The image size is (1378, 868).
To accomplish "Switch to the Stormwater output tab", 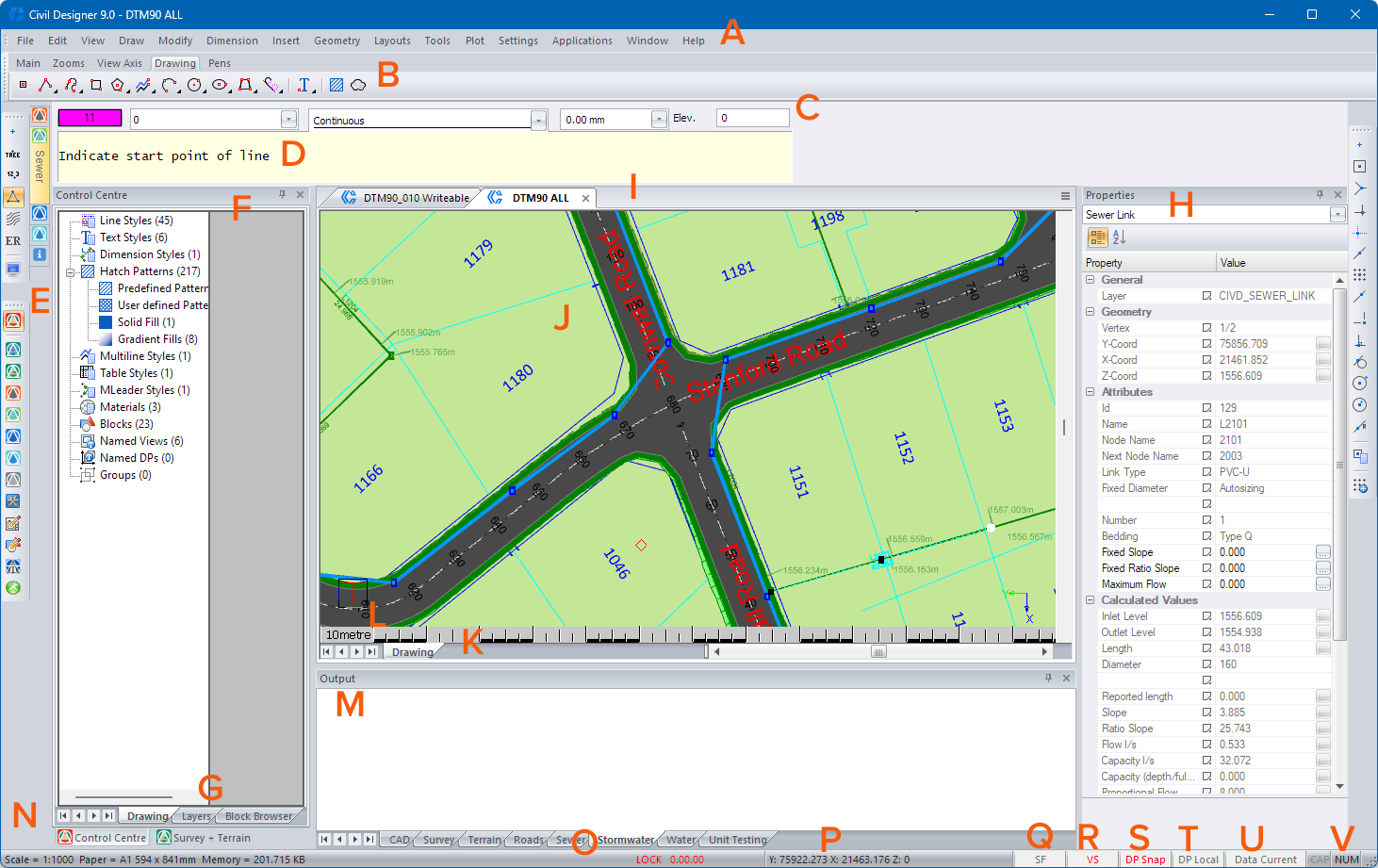I will pyautogui.click(x=625, y=840).
